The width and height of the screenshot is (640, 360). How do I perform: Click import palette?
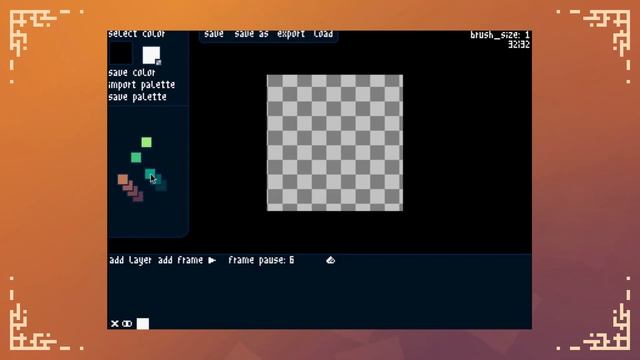click(x=142, y=85)
